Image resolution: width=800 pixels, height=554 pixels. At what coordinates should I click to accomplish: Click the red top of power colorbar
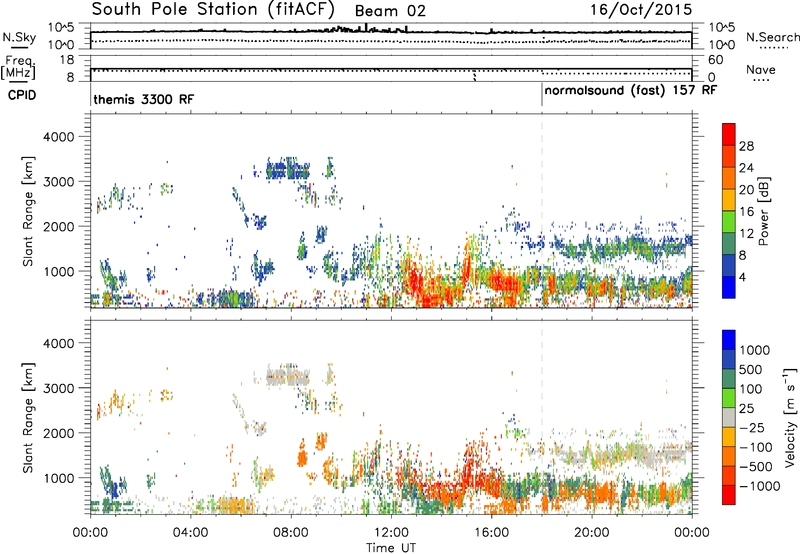coord(729,133)
